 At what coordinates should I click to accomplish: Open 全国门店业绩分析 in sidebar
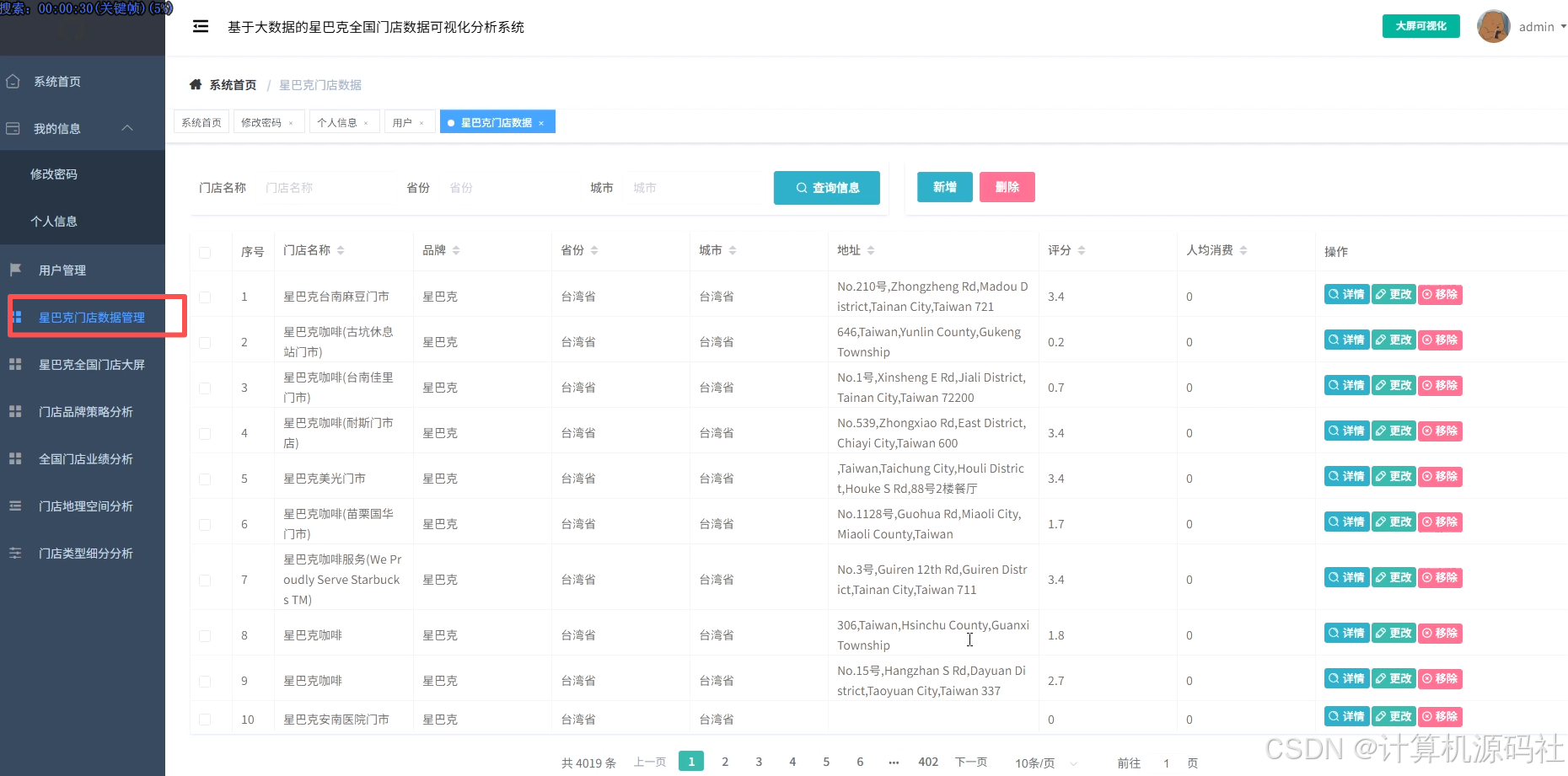click(83, 459)
